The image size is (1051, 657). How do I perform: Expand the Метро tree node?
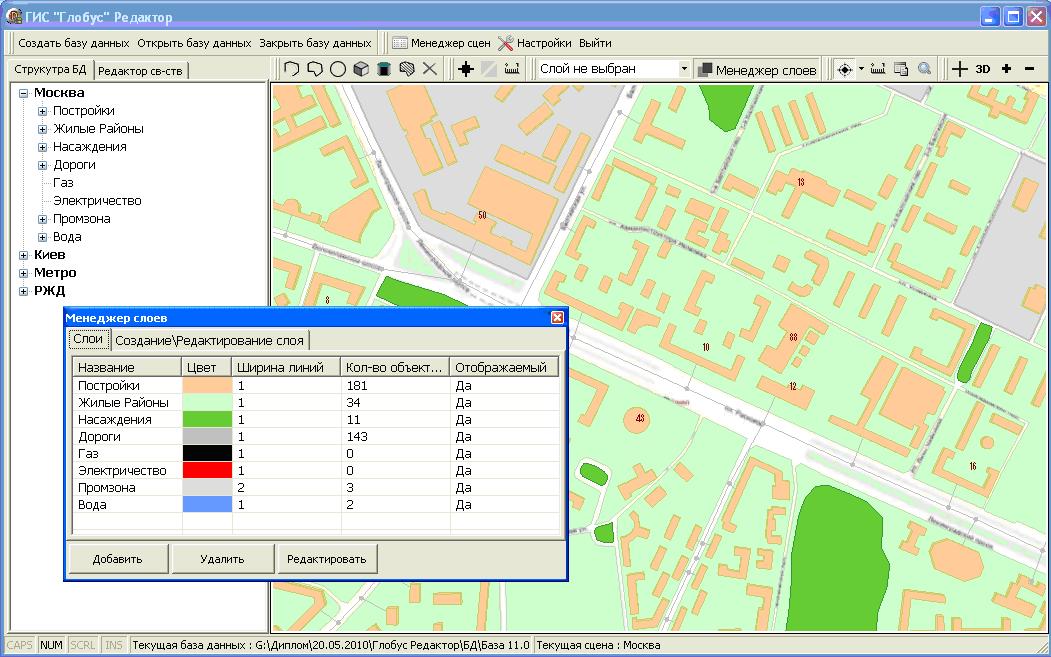[x=24, y=274]
